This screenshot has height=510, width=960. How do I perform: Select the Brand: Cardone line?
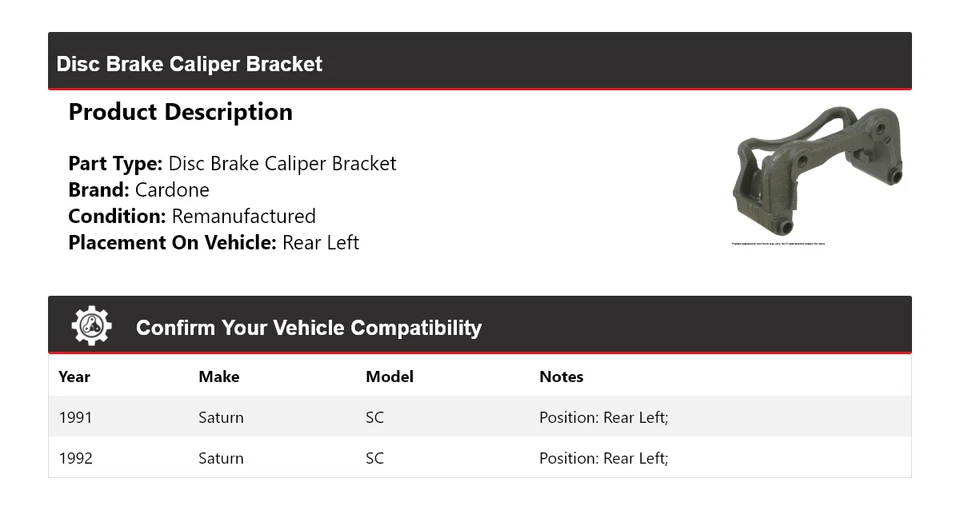click(x=139, y=190)
